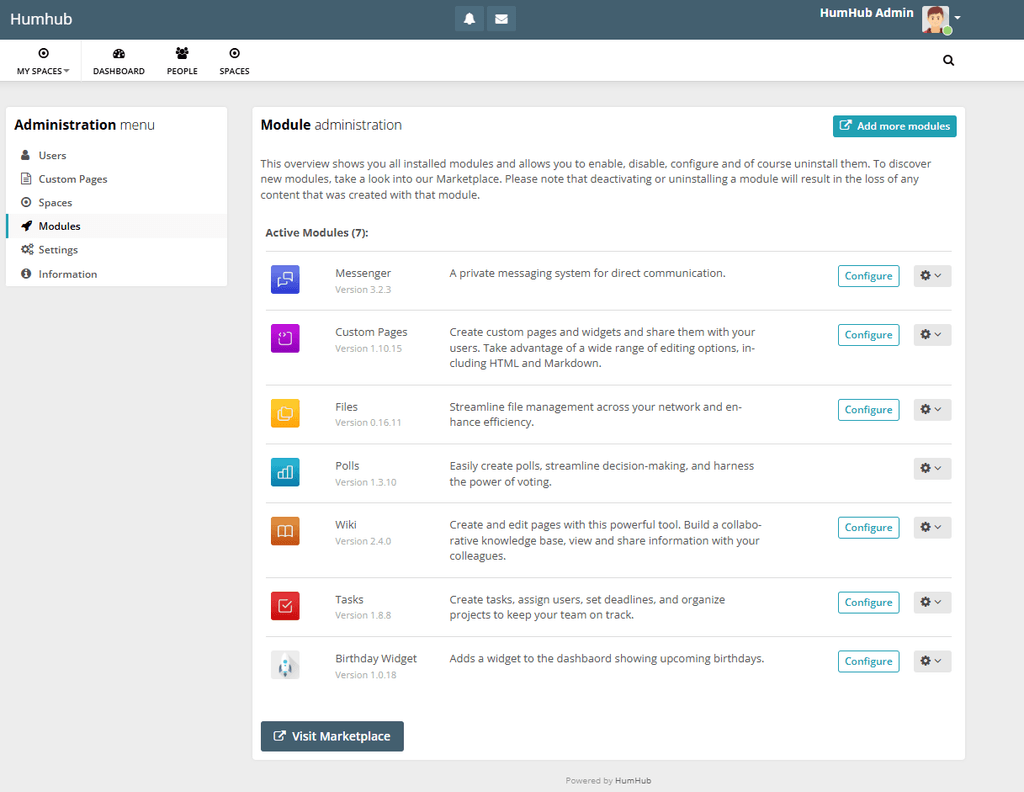Open HumHub Admin account dropdown
The image size is (1024, 792).
[940, 18]
